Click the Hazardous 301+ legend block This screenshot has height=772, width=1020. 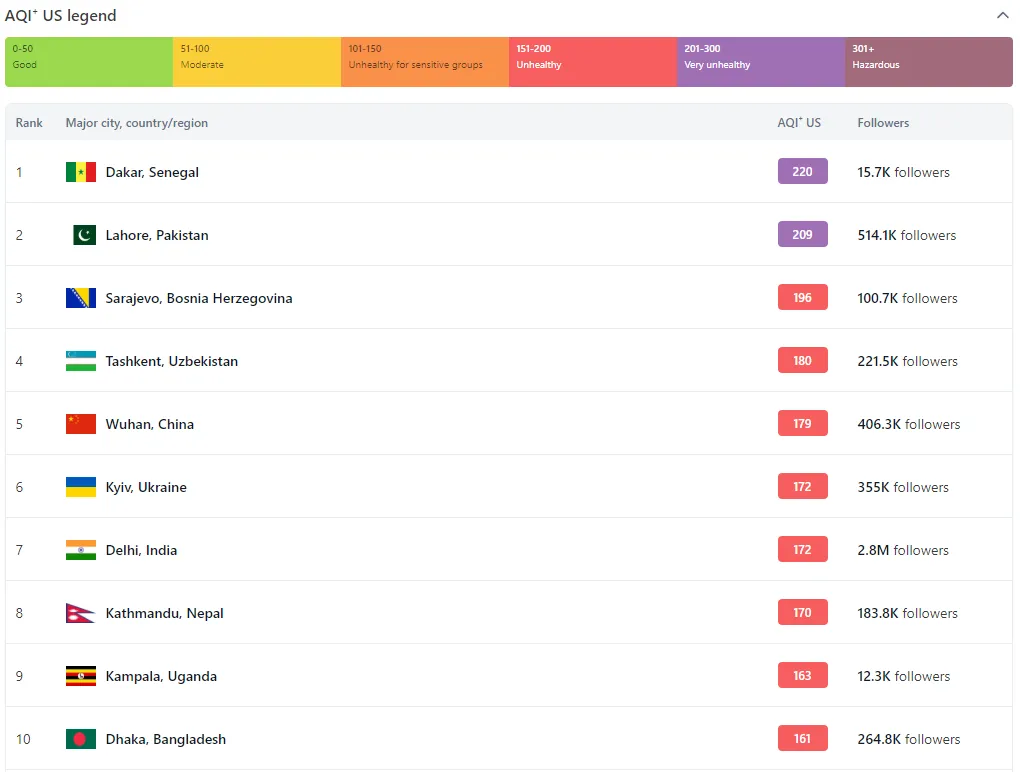[928, 62]
